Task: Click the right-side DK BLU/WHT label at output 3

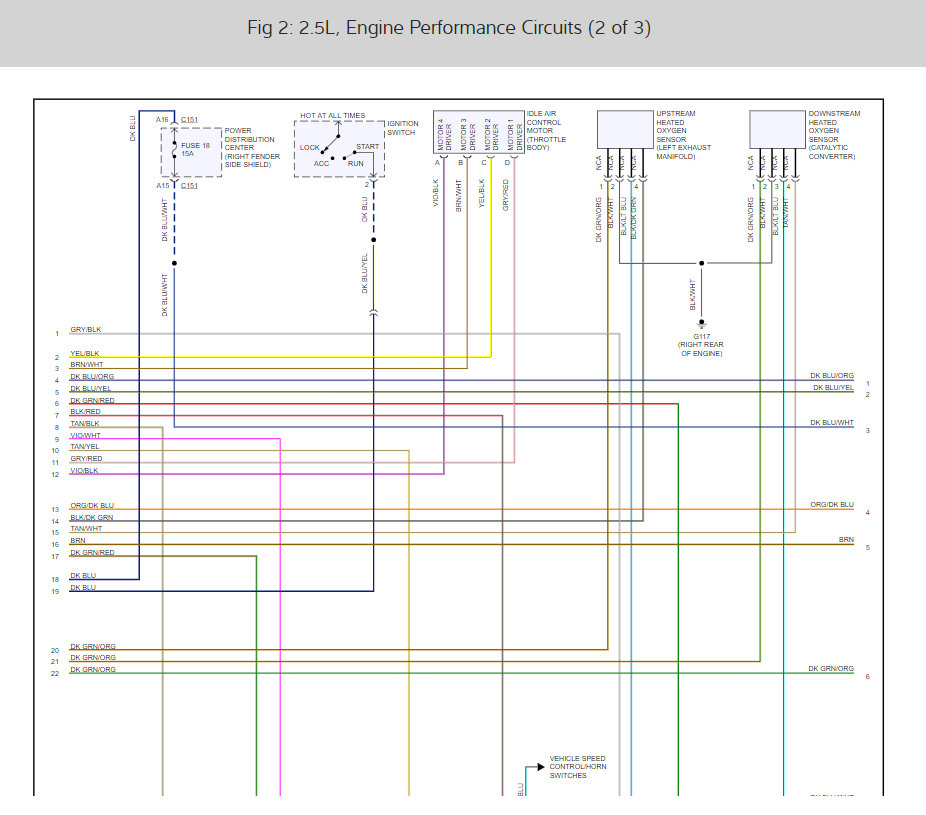Action: (x=832, y=423)
